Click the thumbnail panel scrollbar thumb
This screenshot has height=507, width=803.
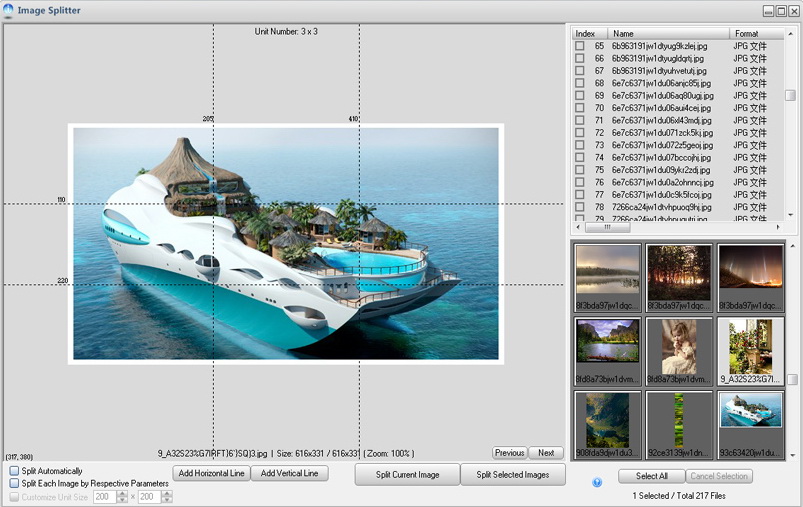(x=793, y=379)
